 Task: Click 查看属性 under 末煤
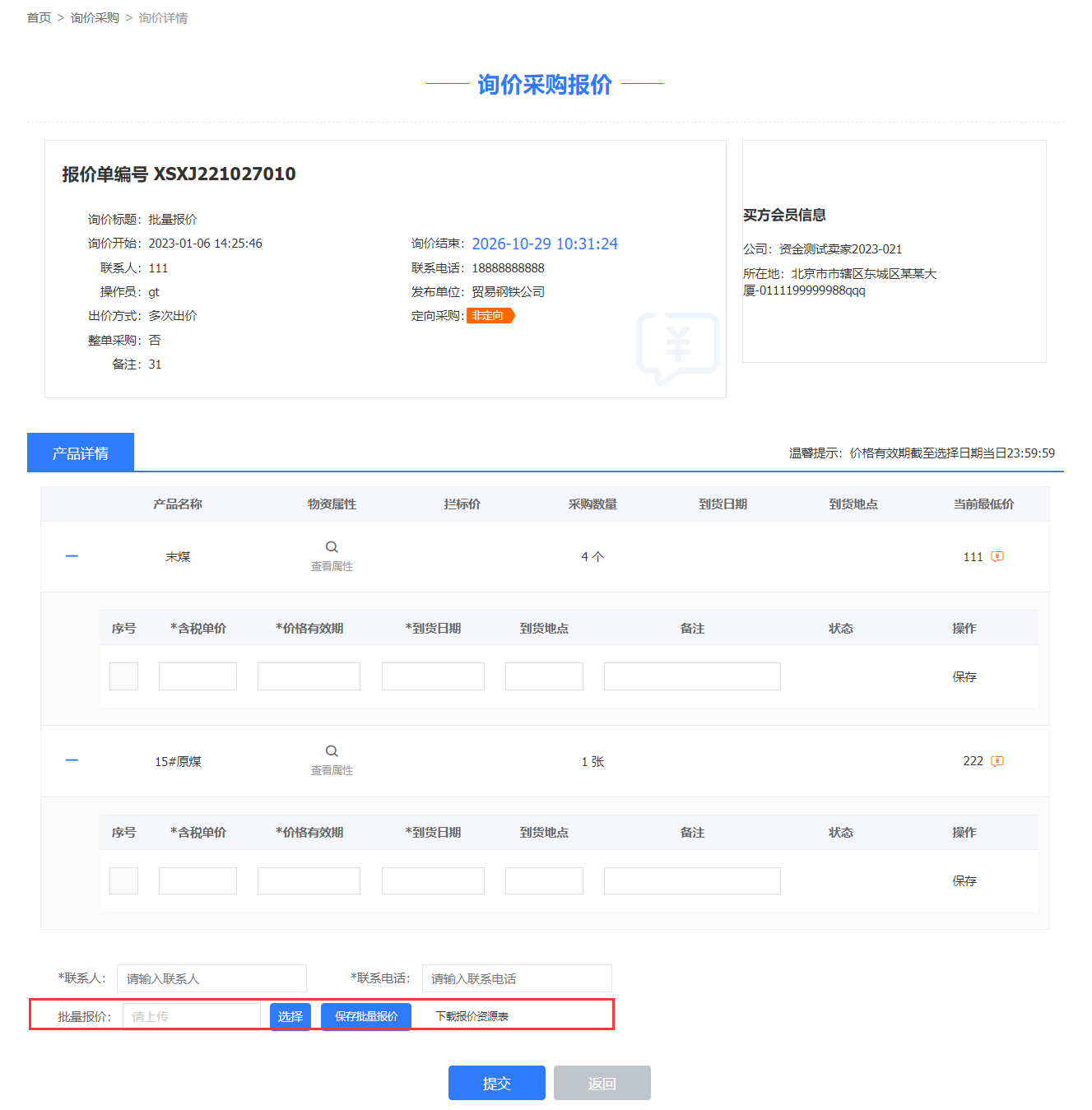[x=332, y=566]
